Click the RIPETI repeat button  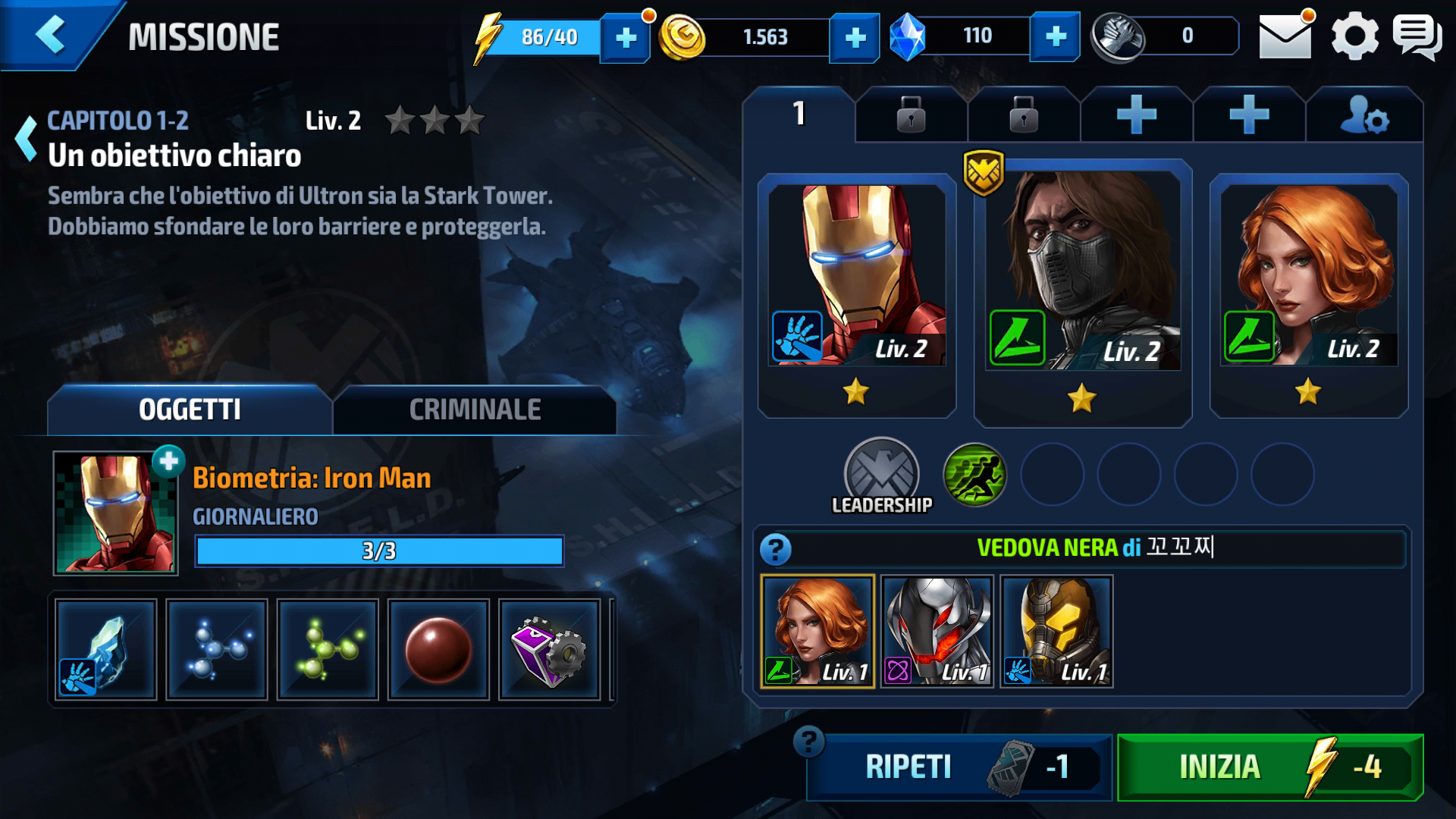click(959, 767)
